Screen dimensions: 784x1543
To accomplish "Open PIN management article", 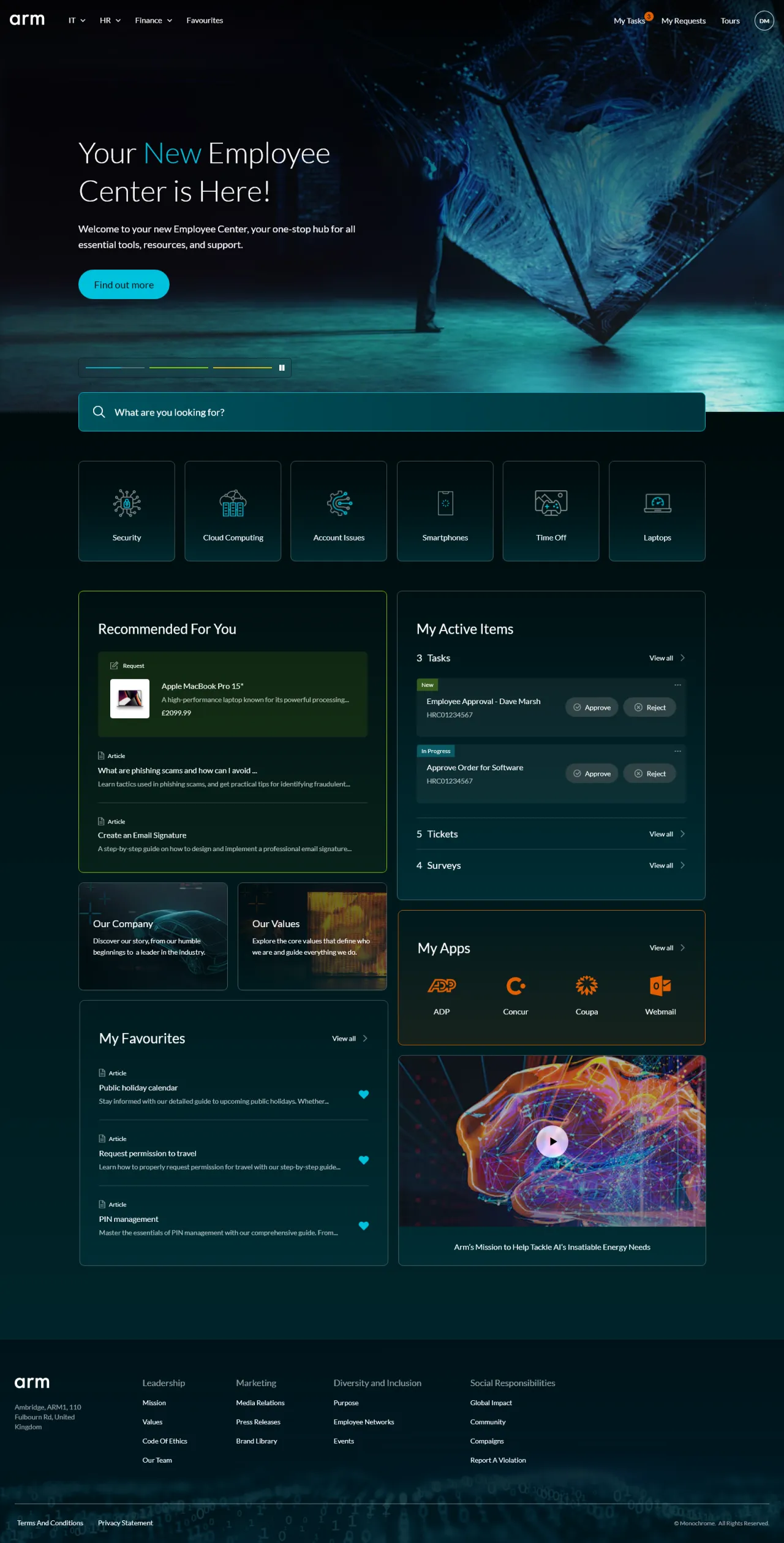I will click(129, 1219).
